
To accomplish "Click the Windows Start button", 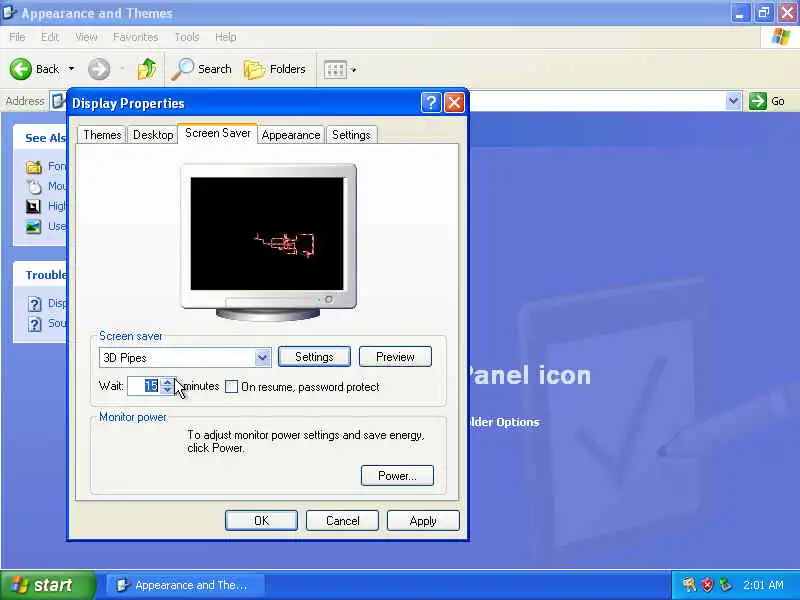I will pos(47,585).
